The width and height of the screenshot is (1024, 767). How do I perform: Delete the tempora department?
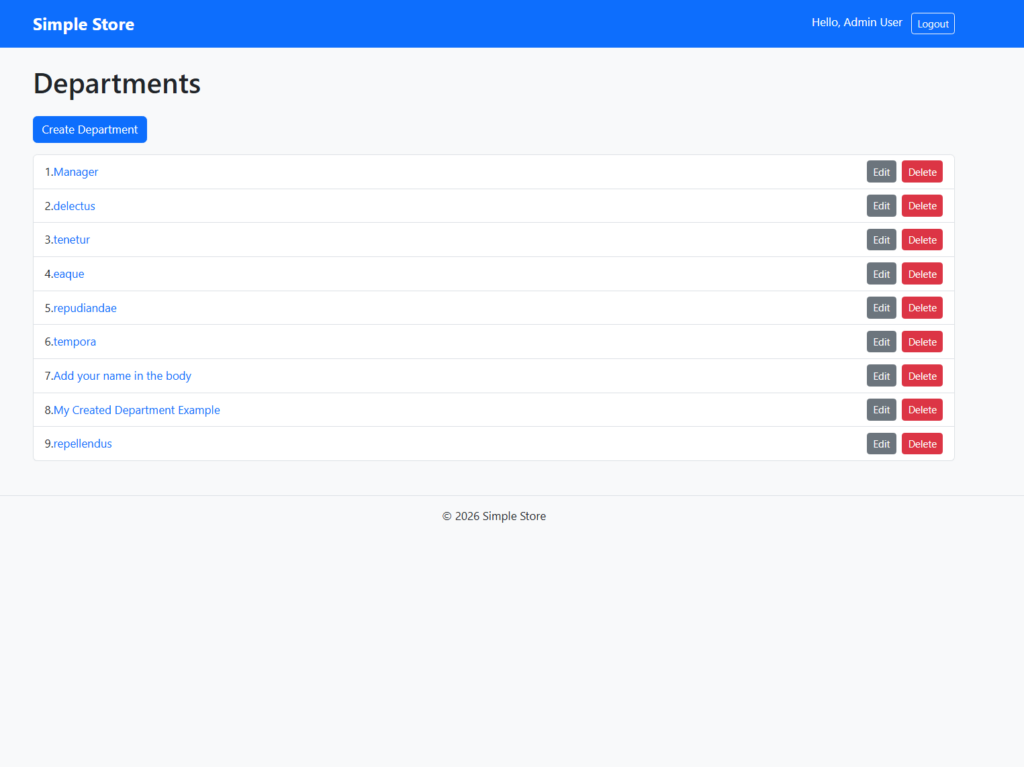(922, 342)
